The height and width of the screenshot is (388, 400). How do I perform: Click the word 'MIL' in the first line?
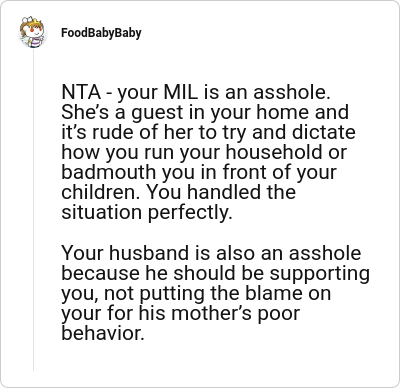click(x=180, y=92)
